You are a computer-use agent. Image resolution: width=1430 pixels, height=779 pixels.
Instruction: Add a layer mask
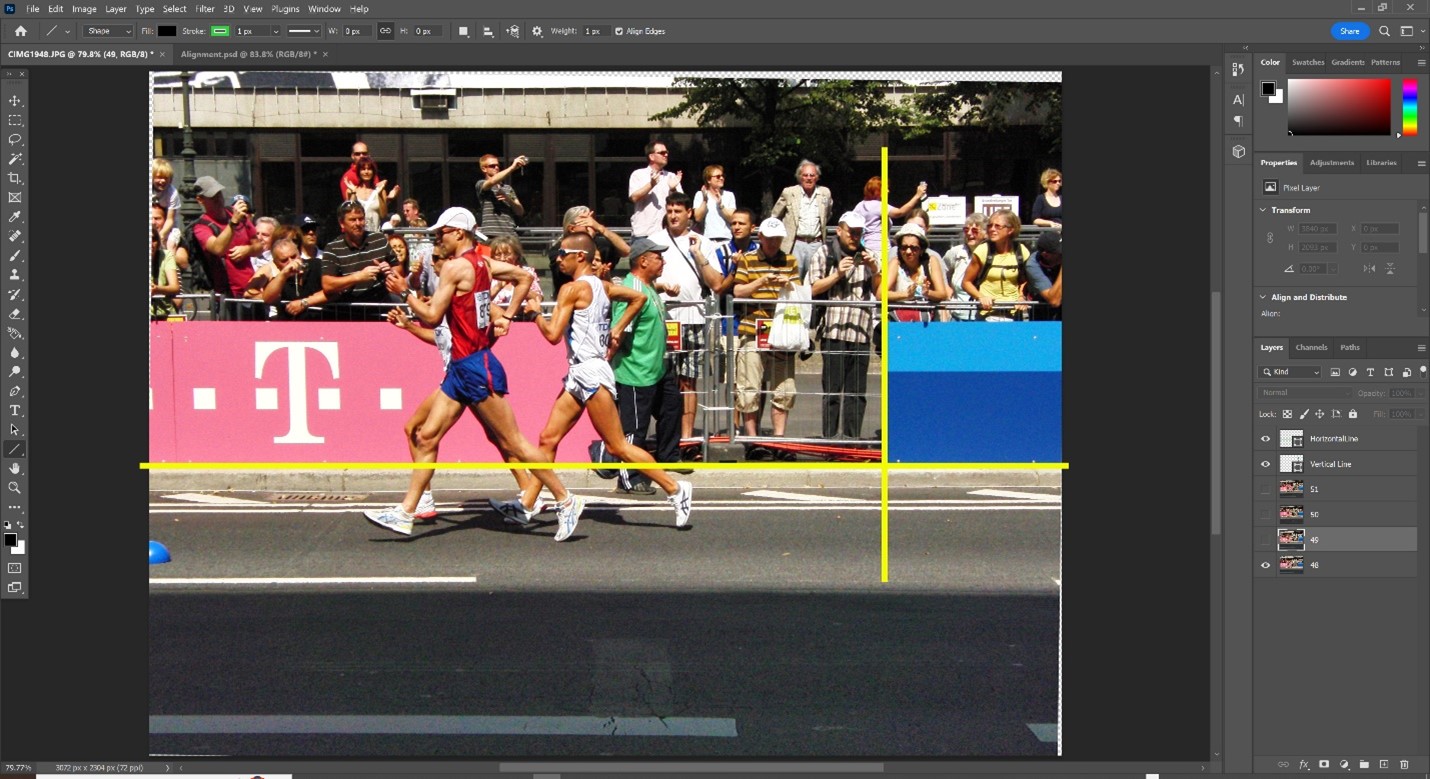(1324, 764)
